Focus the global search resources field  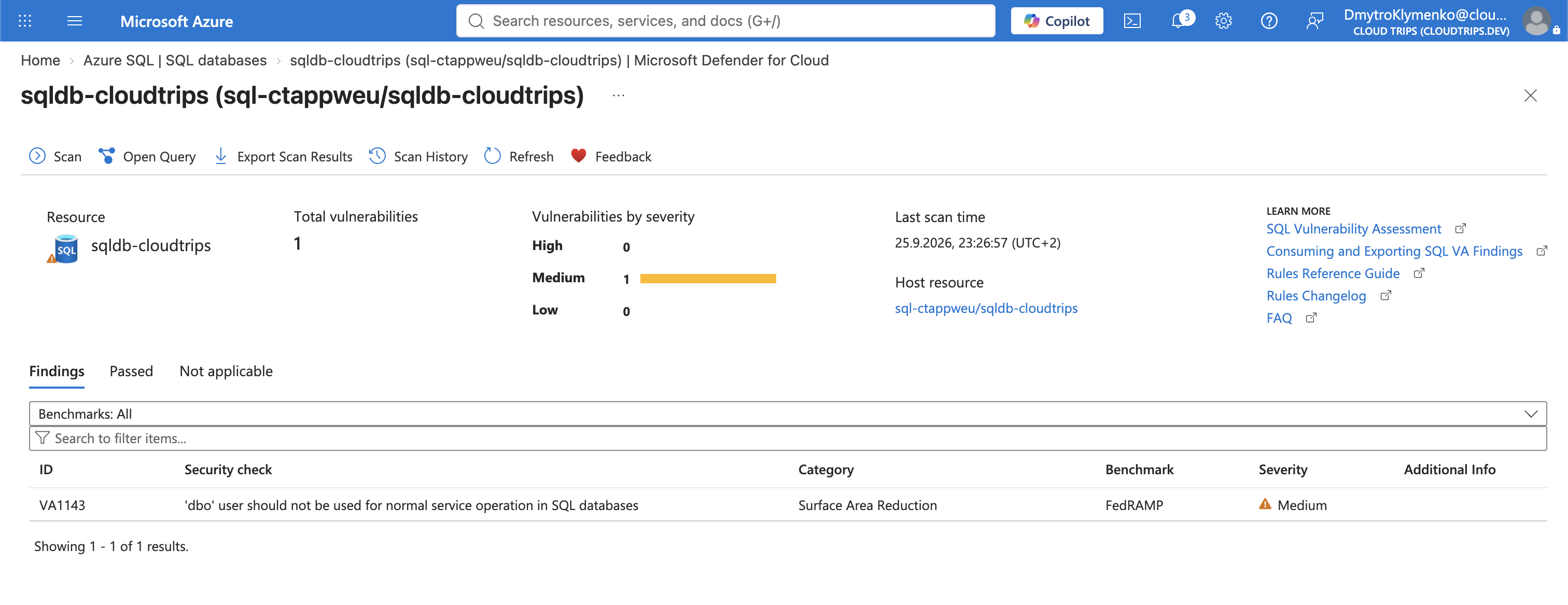point(725,21)
